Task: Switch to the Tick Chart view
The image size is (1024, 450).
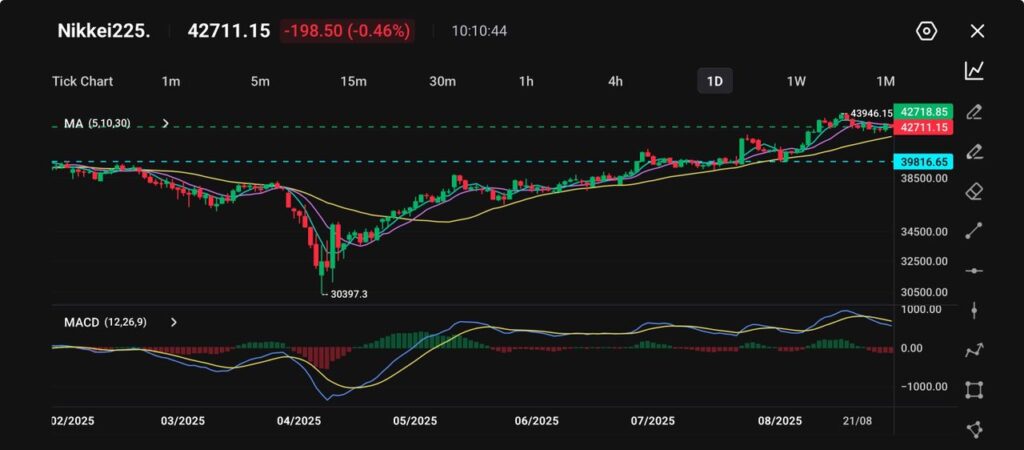Action: pos(82,81)
